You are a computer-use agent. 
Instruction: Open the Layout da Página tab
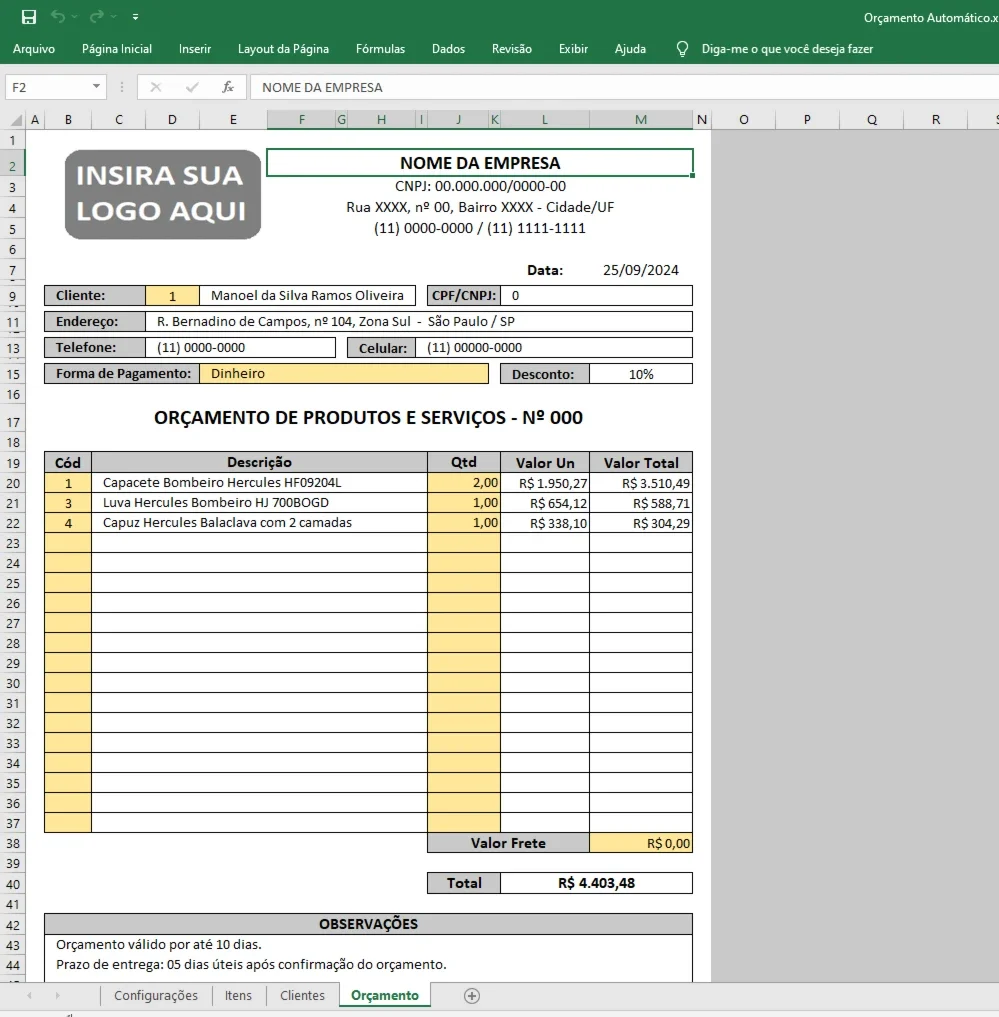tap(283, 49)
